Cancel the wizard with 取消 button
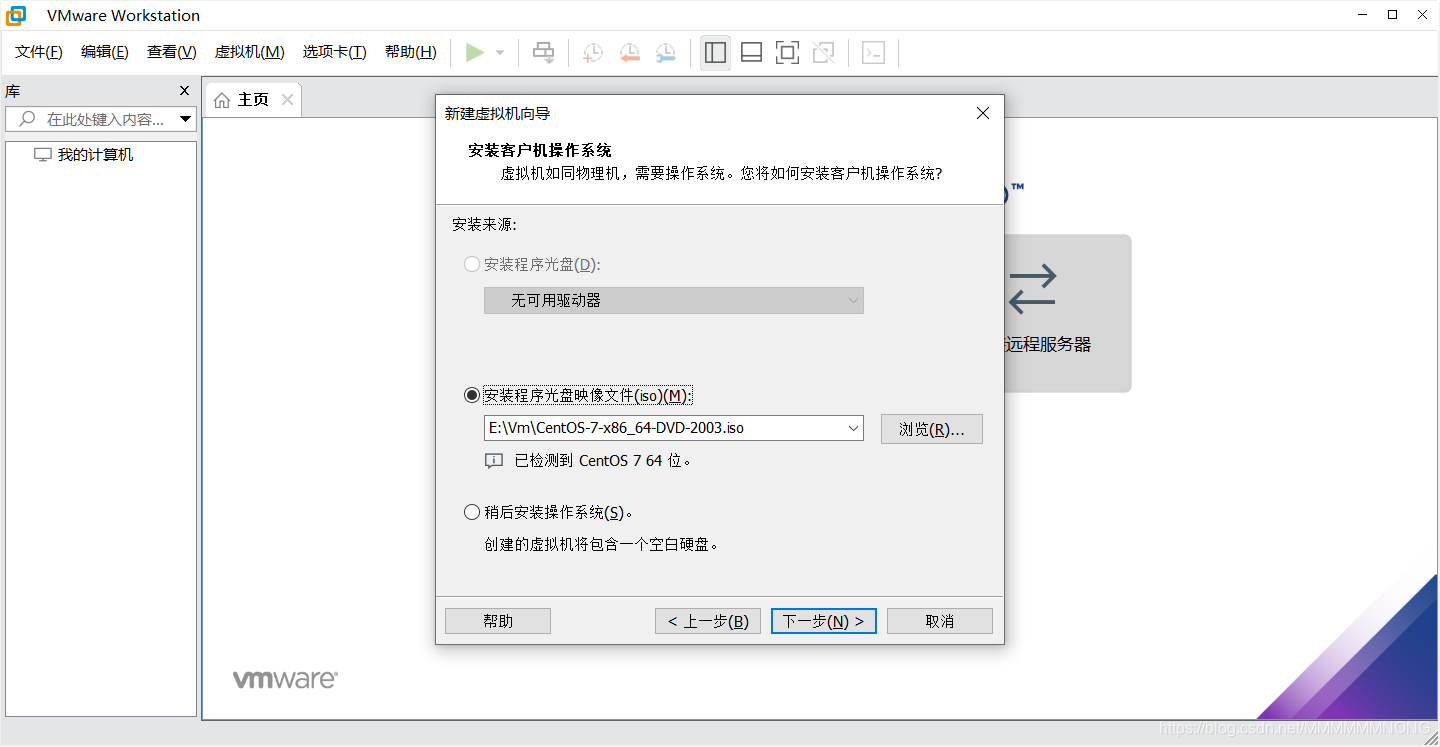The image size is (1440, 747). coord(940,621)
